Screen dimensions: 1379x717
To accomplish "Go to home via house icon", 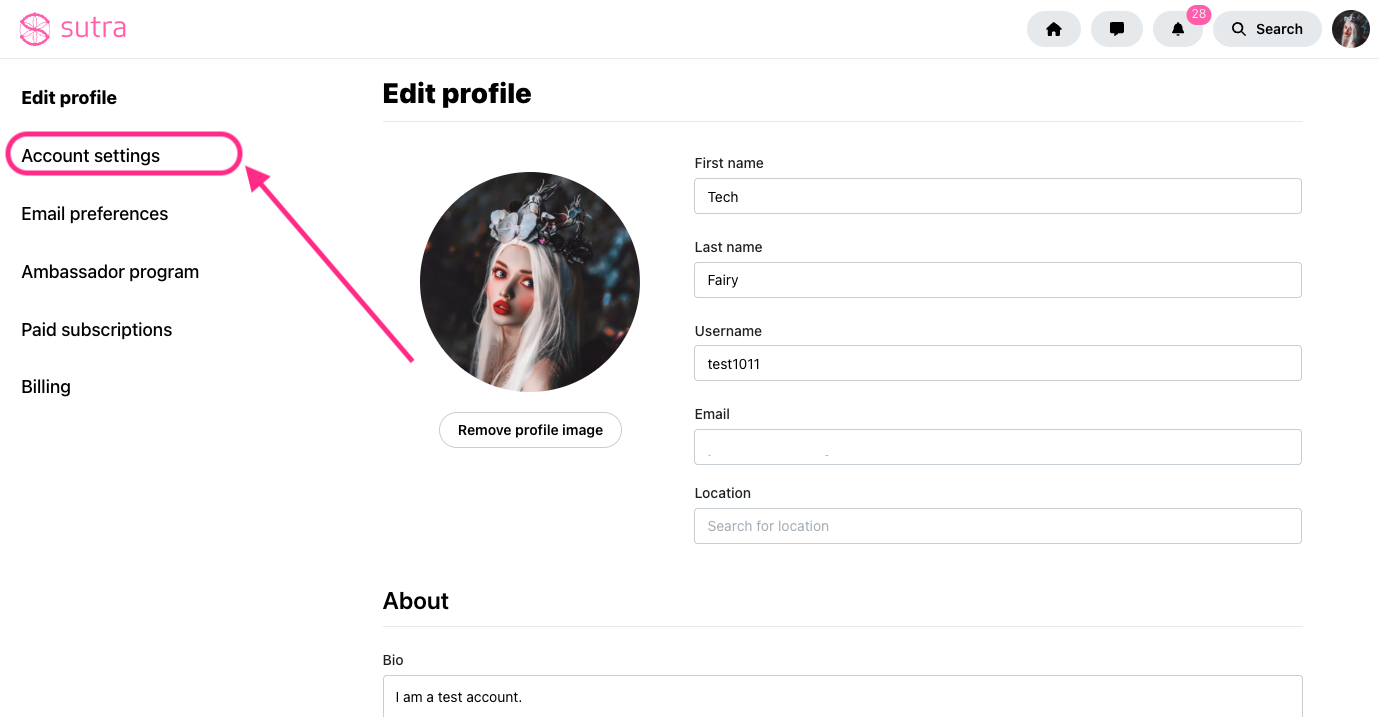I will tap(1053, 29).
